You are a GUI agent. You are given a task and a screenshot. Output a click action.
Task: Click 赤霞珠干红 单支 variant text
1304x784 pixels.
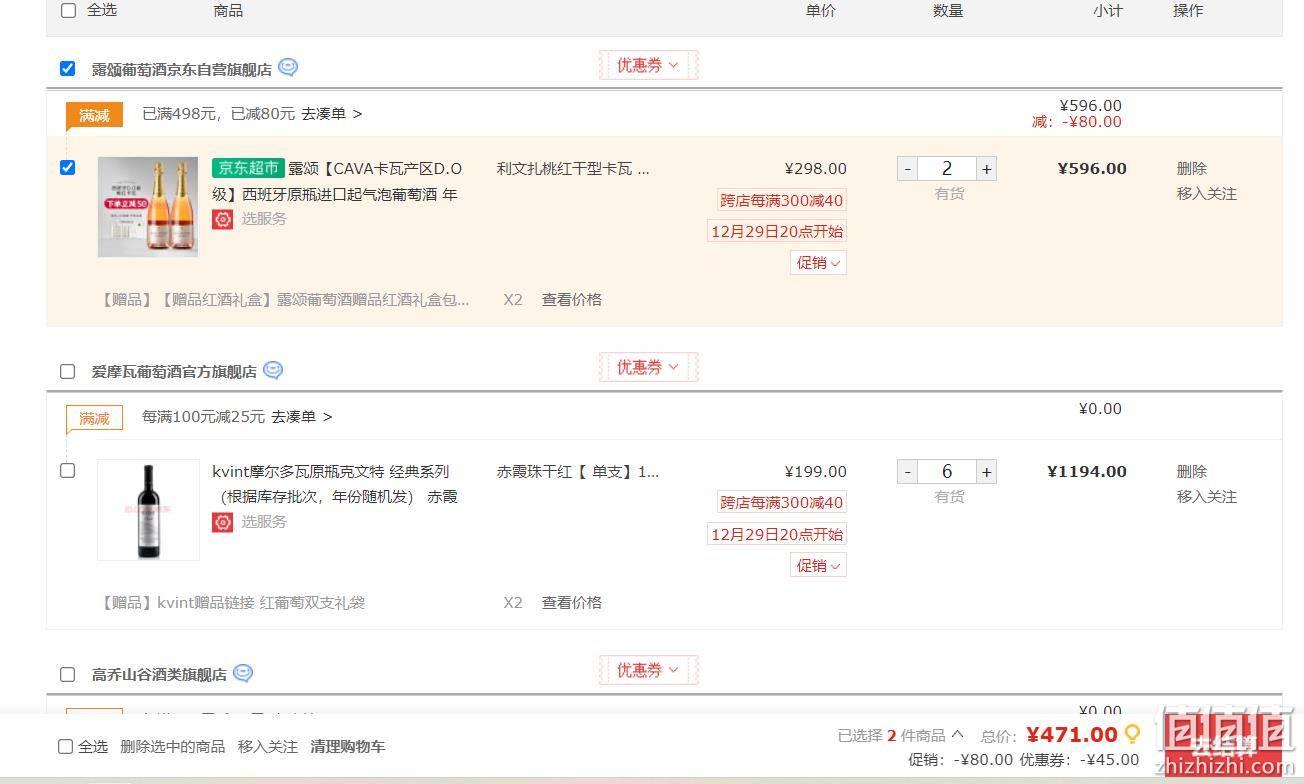tap(578, 472)
